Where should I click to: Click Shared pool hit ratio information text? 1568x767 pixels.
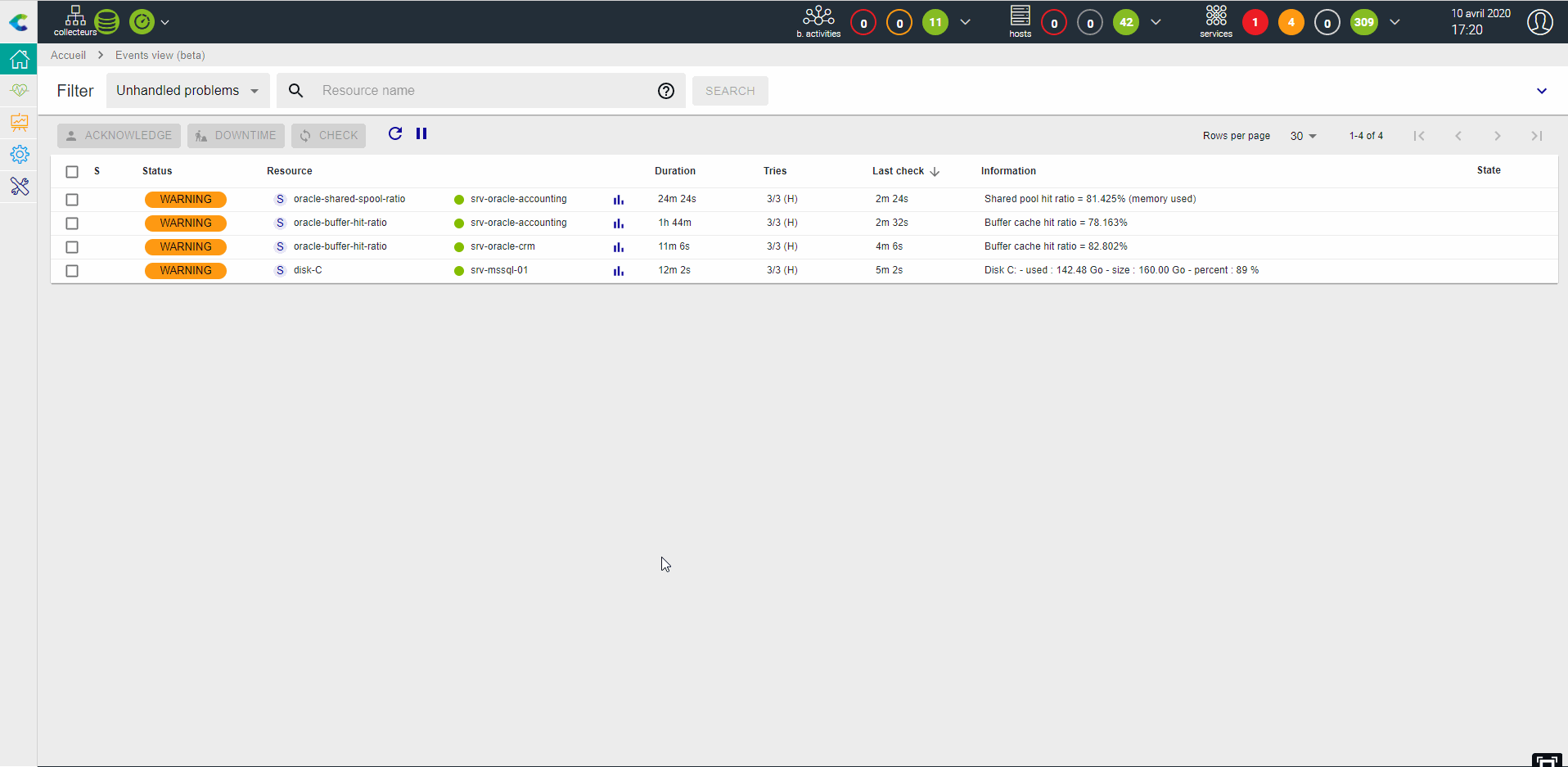pos(1090,199)
